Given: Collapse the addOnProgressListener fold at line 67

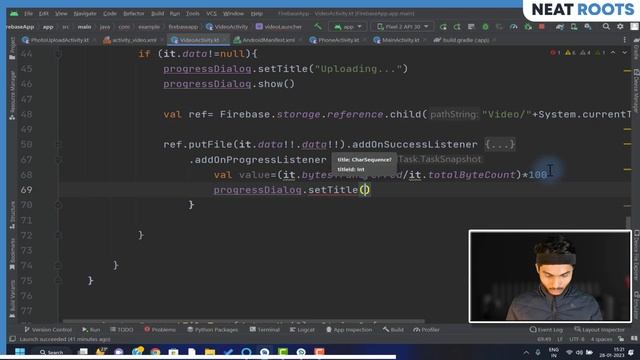Looking at the screenshot, I should (59, 160).
